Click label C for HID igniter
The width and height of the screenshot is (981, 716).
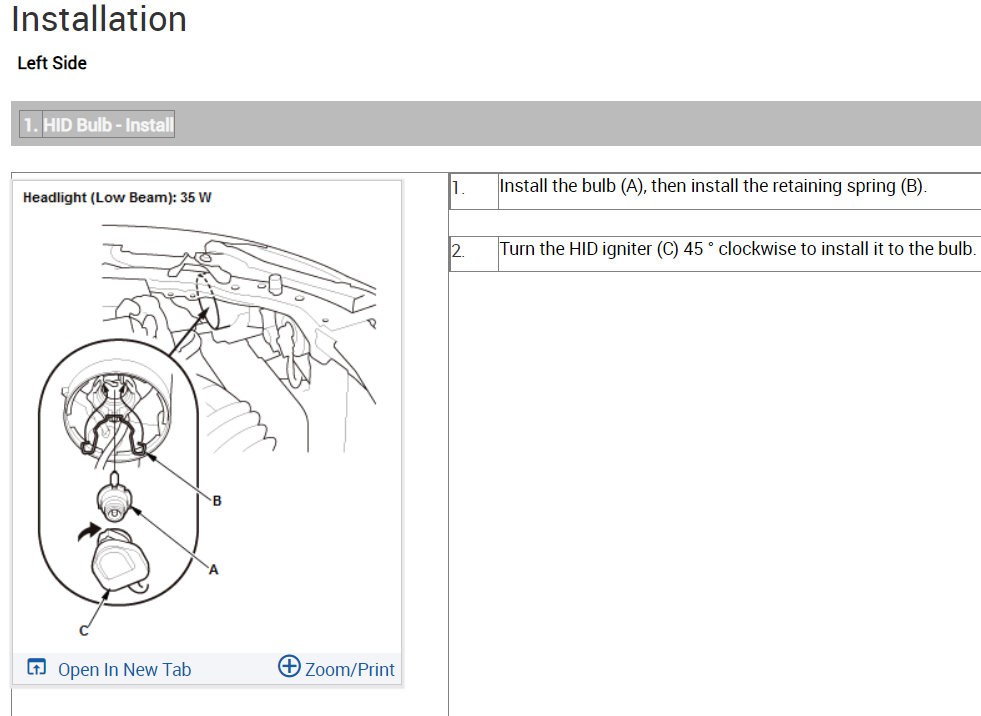[x=84, y=631]
